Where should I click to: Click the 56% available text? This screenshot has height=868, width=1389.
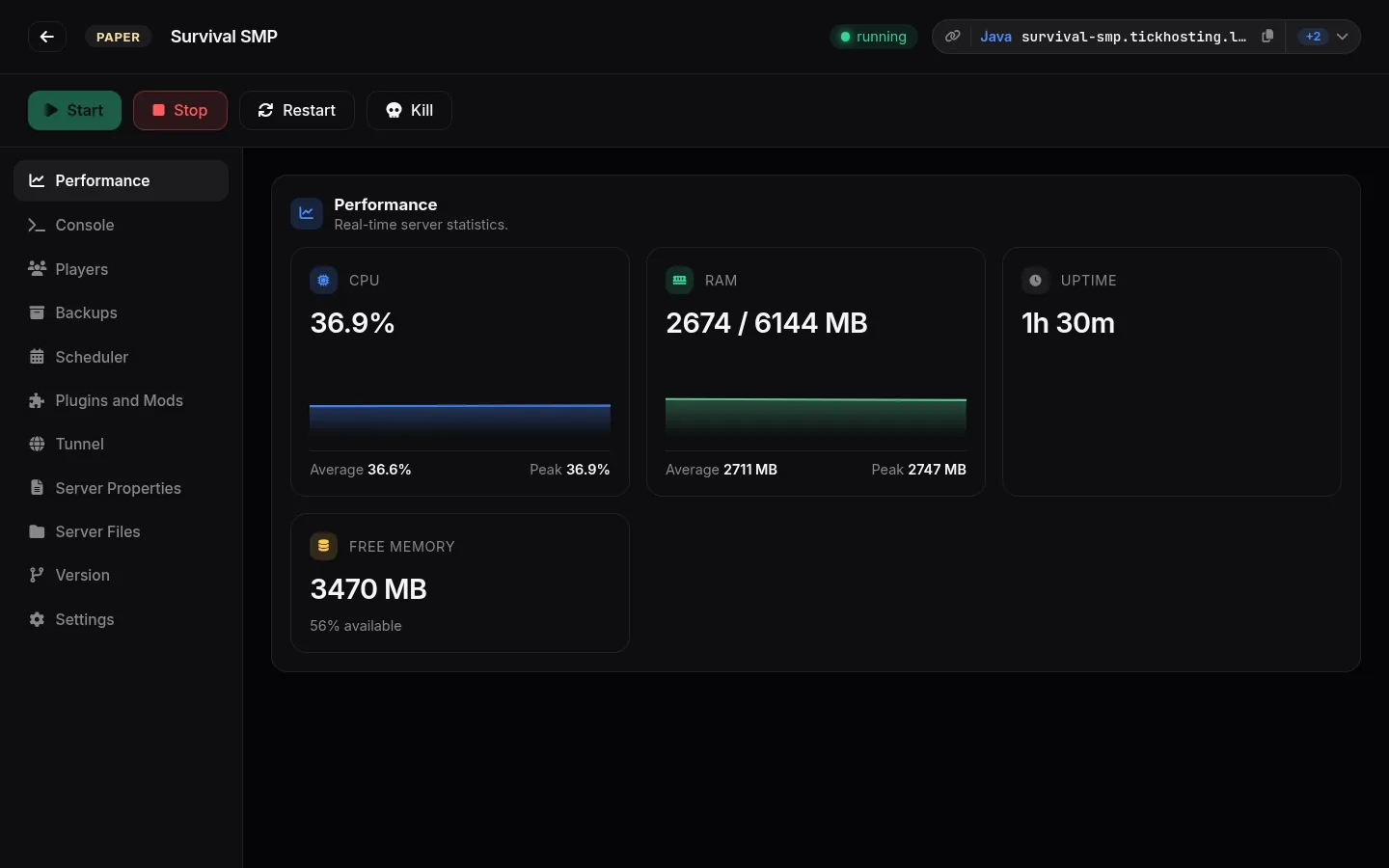coord(356,626)
